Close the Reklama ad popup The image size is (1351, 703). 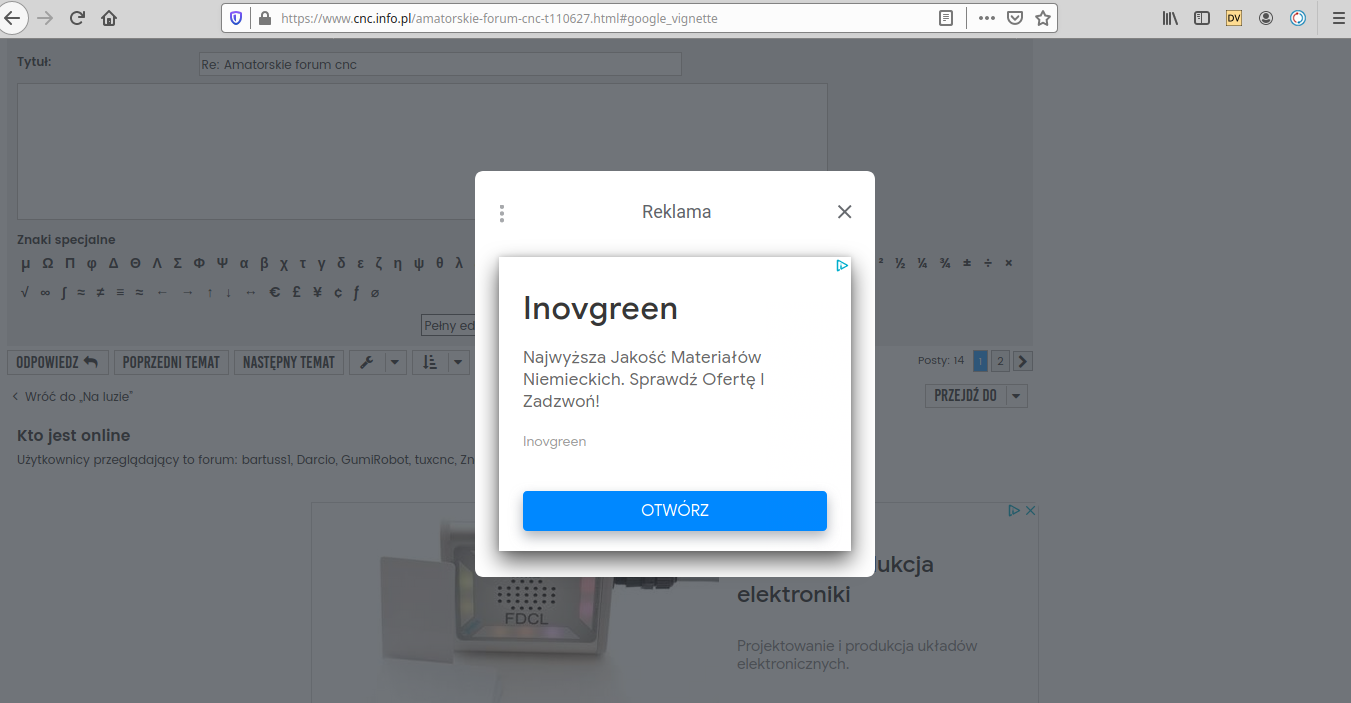click(844, 212)
